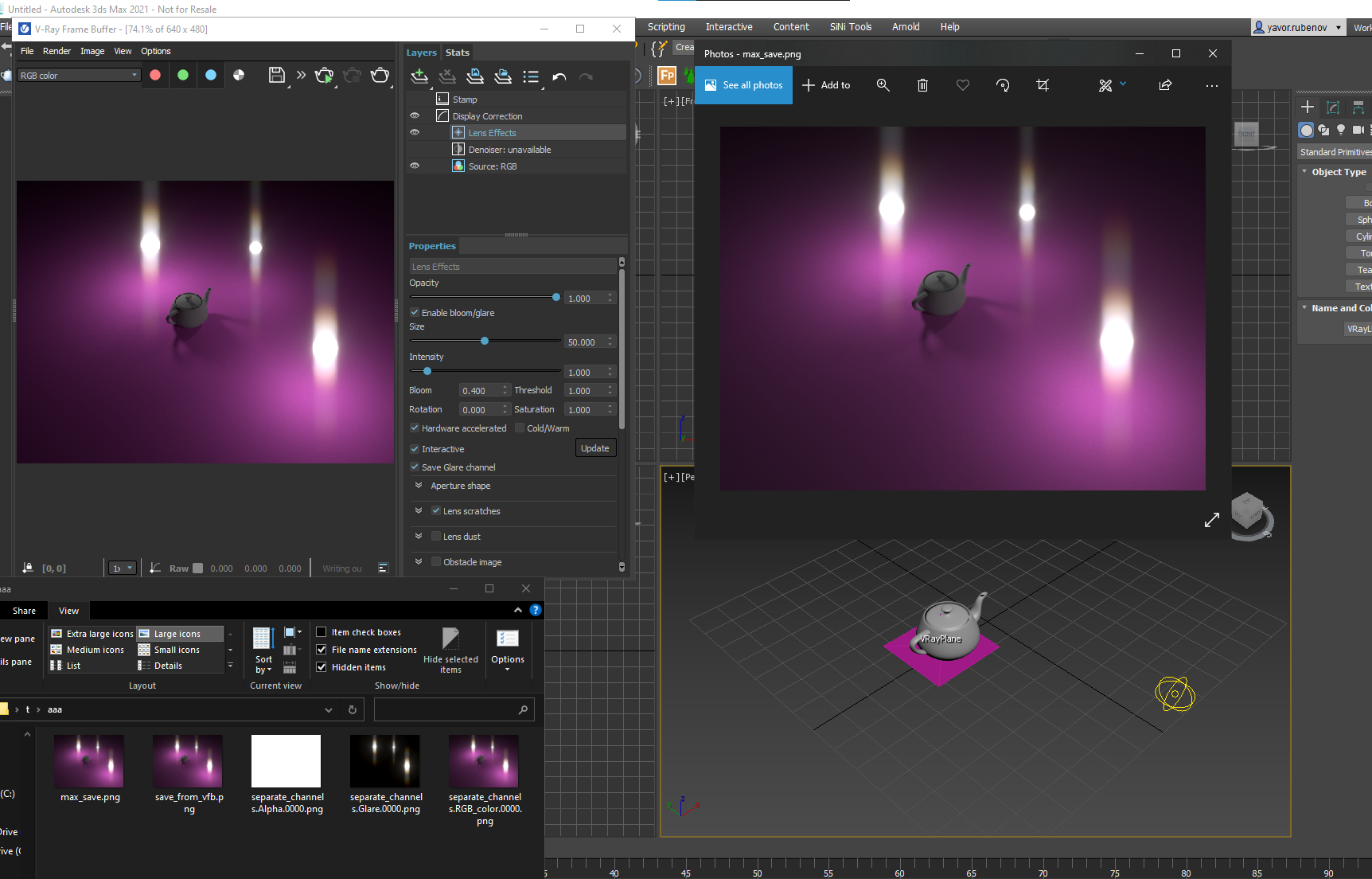Refresh the aaa folder in File Explorer

pos(353,709)
